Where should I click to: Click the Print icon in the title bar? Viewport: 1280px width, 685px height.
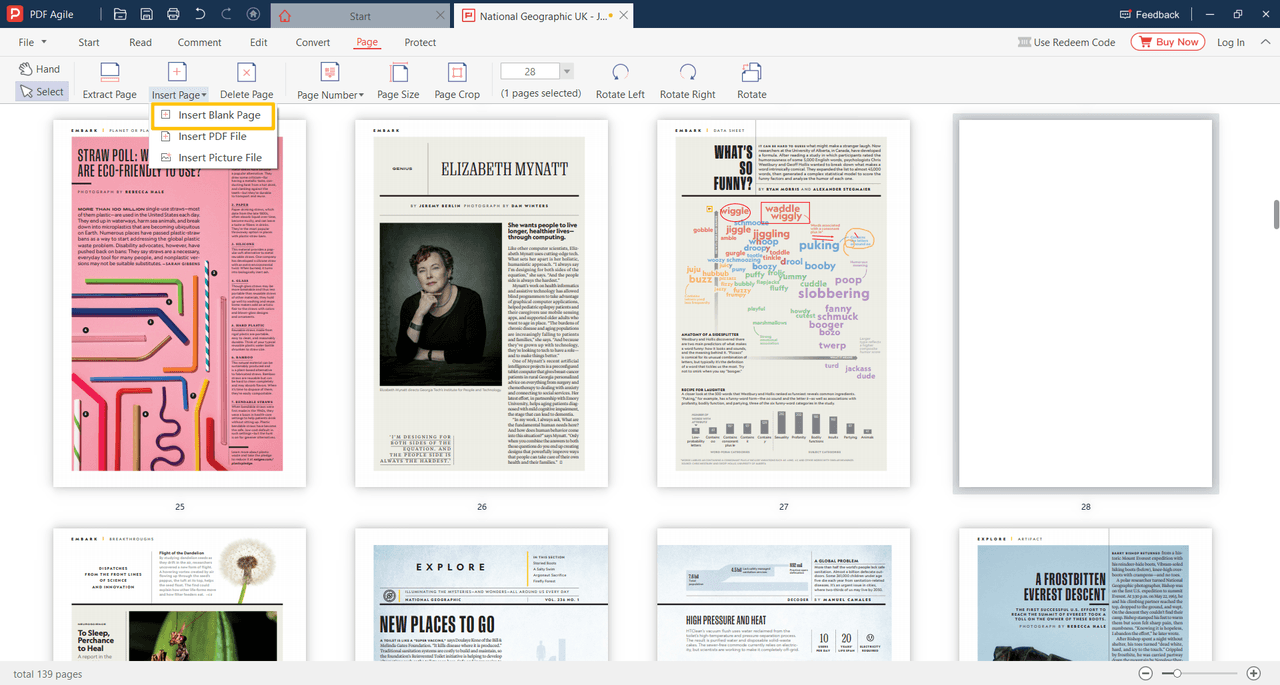tap(173, 14)
